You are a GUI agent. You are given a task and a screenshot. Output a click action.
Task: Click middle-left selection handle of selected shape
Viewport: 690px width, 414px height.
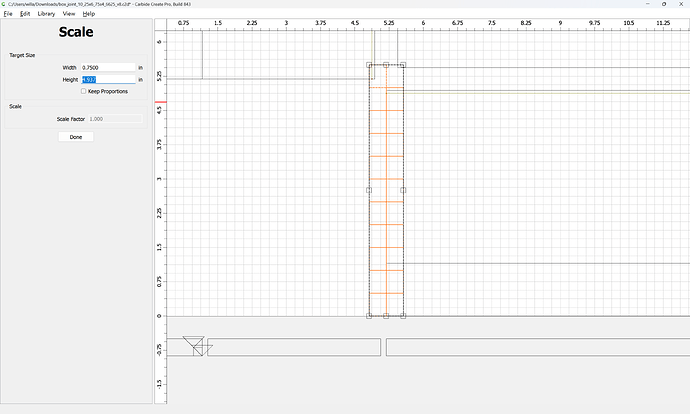click(x=369, y=190)
